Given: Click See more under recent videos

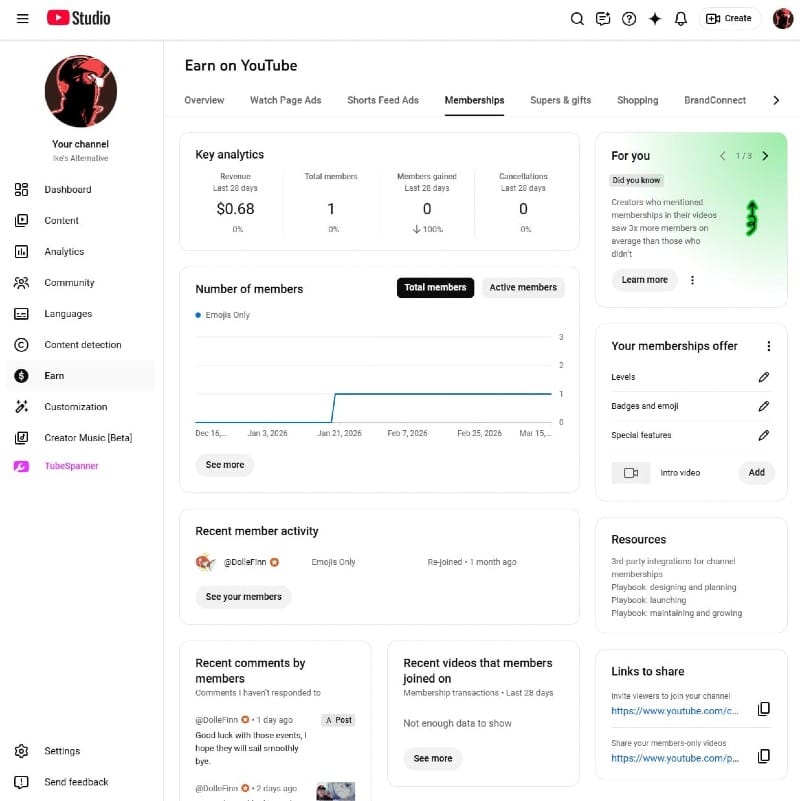Looking at the screenshot, I should pyautogui.click(x=433, y=759).
